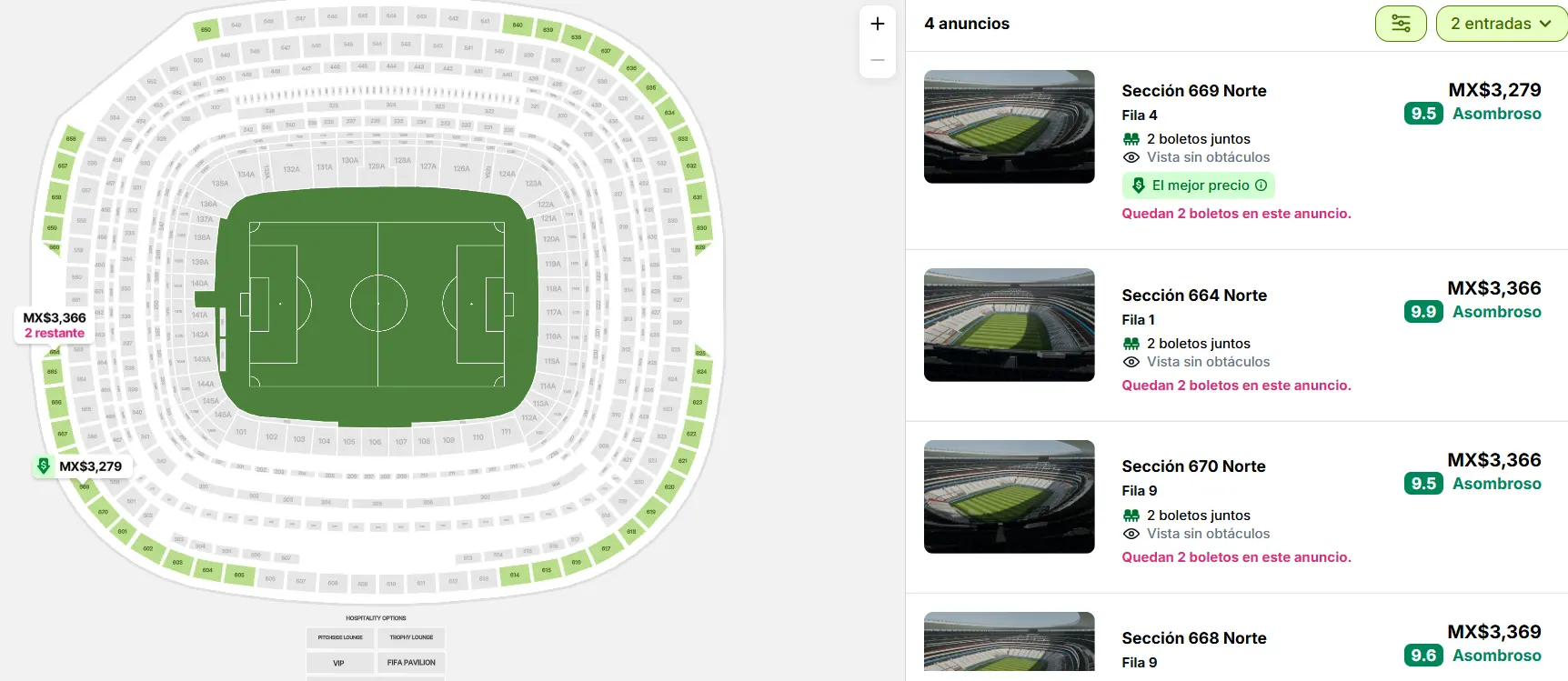Image resolution: width=1568 pixels, height=681 pixels.
Task: Click Sección 669 Norte seat view thumbnail
Action: pyautogui.click(x=1010, y=126)
